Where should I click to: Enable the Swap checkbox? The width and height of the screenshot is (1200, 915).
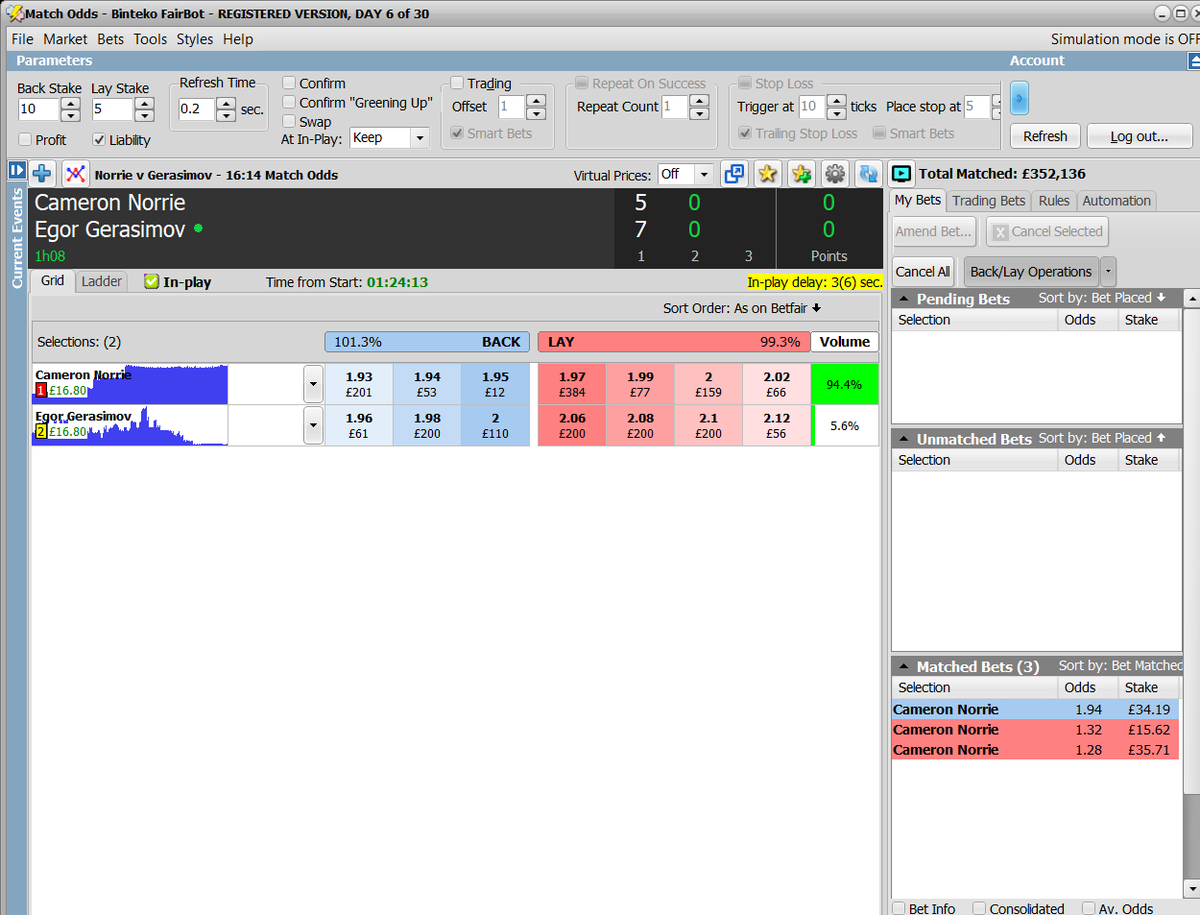pyautogui.click(x=289, y=121)
